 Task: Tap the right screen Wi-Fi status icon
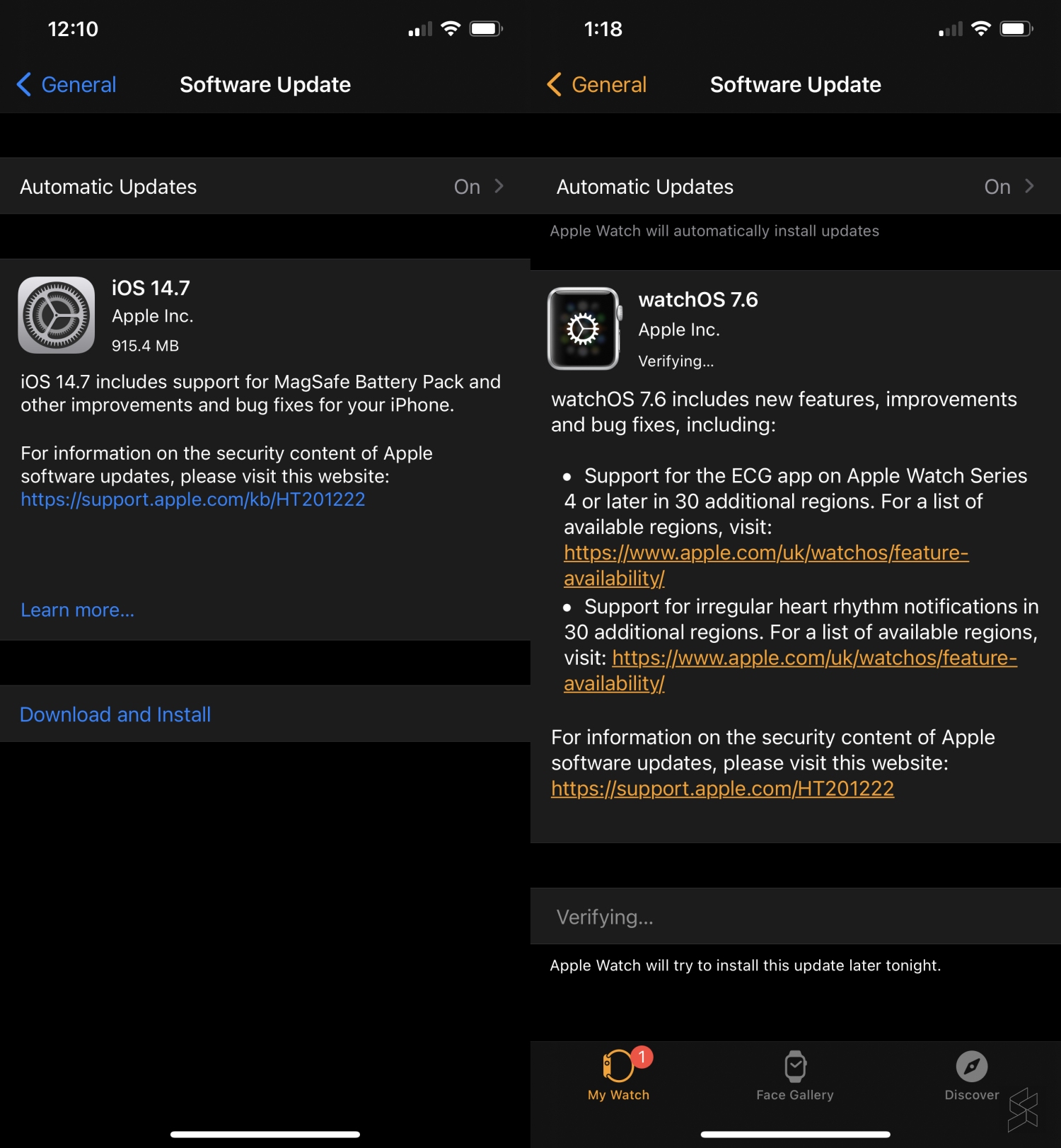(x=981, y=28)
